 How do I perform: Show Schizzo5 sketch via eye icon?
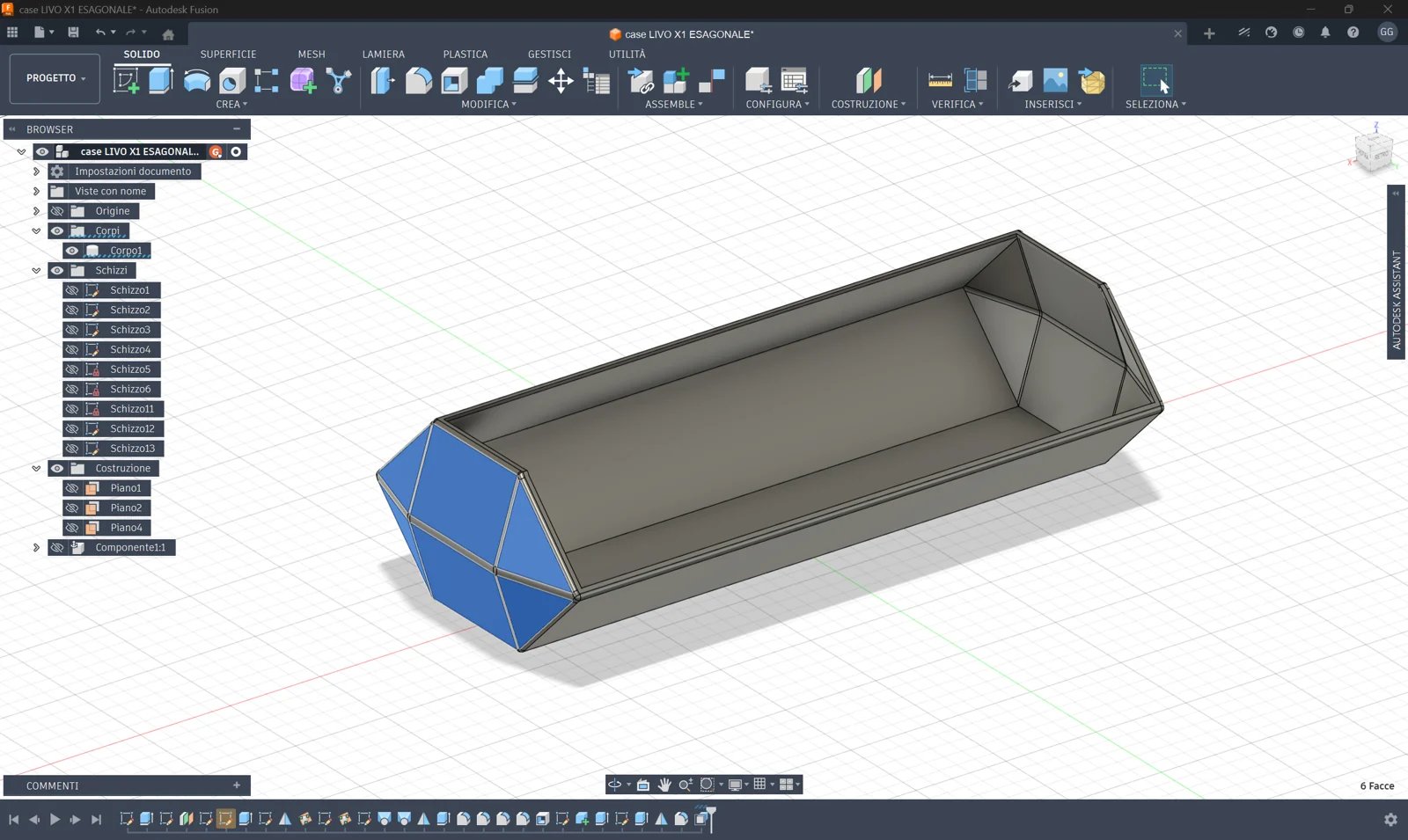pyautogui.click(x=72, y=369)
